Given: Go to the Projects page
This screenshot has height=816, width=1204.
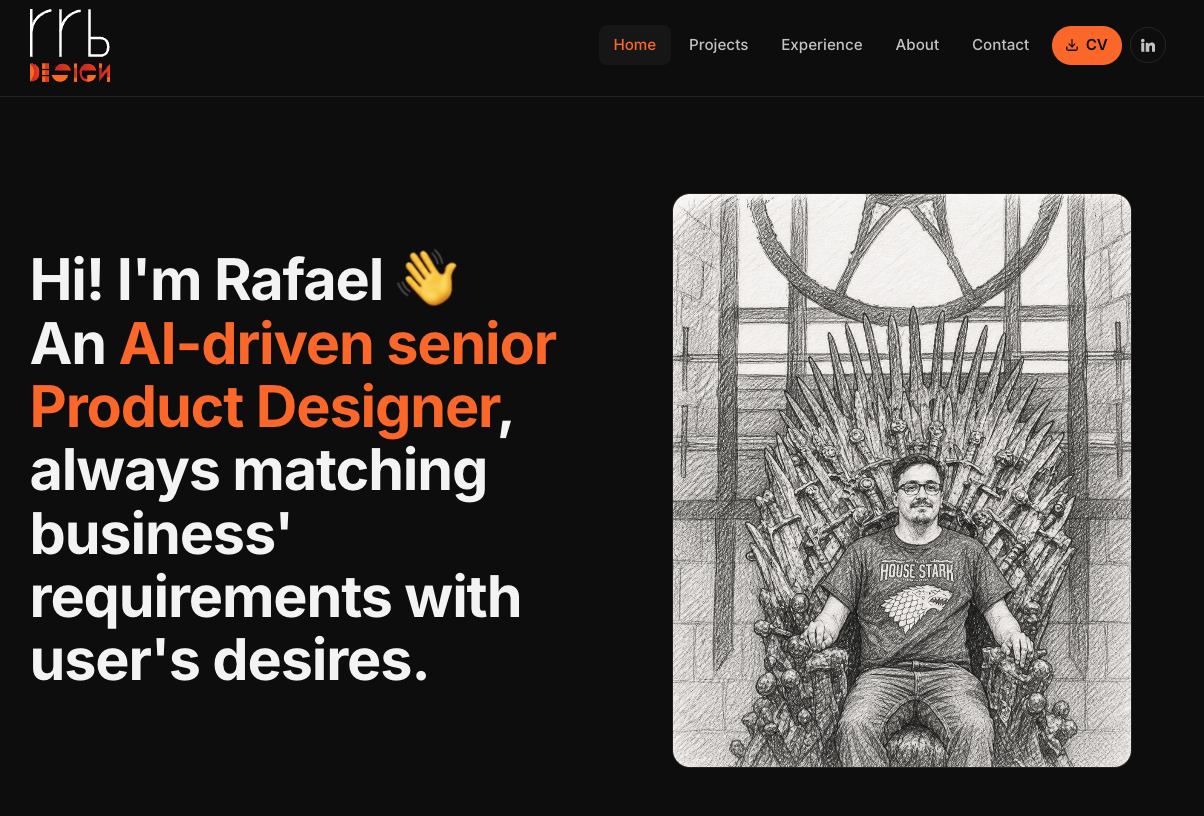Looking at the screenshot, I should 718,45.
